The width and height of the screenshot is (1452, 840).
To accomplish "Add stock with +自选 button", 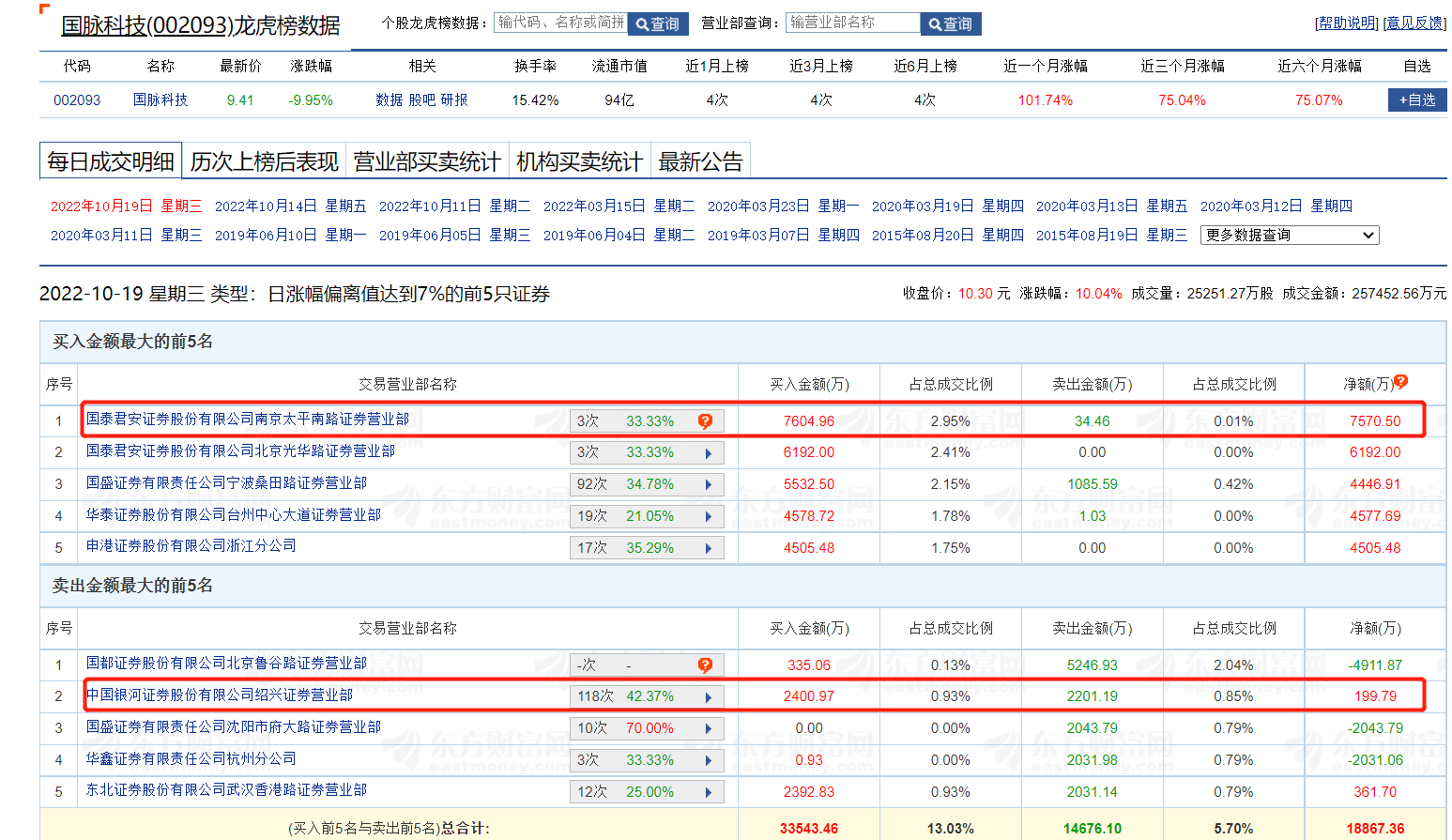I will 1416,100.
